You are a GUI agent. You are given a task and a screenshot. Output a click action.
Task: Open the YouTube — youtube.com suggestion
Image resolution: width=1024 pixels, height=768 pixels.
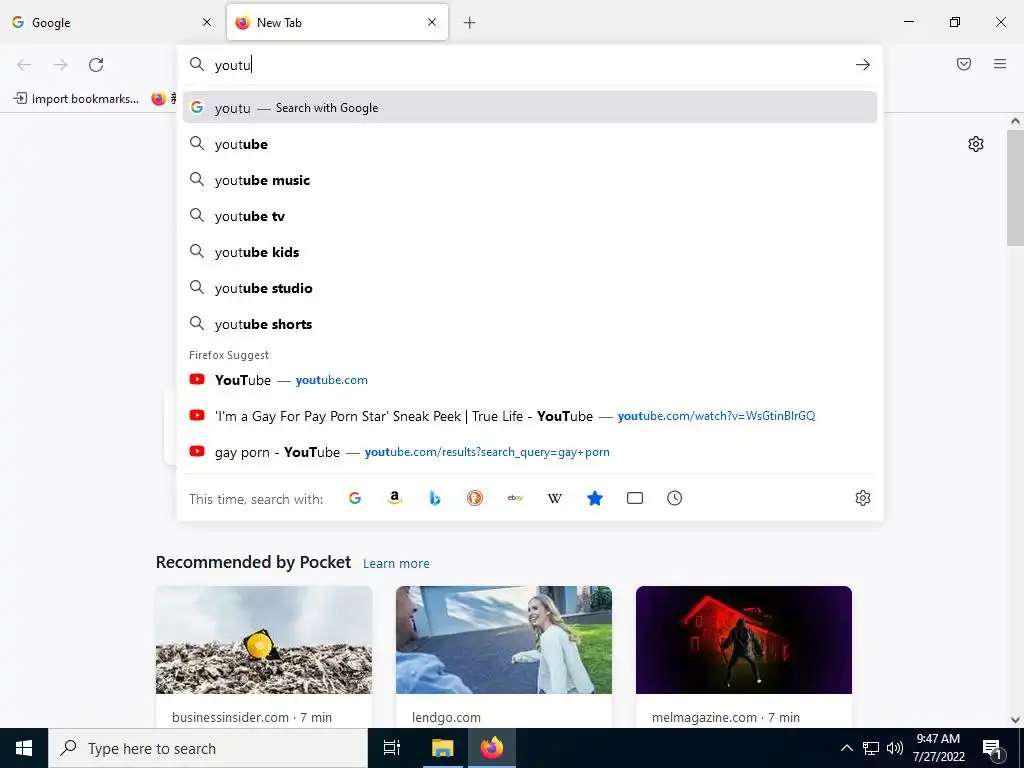530,380
